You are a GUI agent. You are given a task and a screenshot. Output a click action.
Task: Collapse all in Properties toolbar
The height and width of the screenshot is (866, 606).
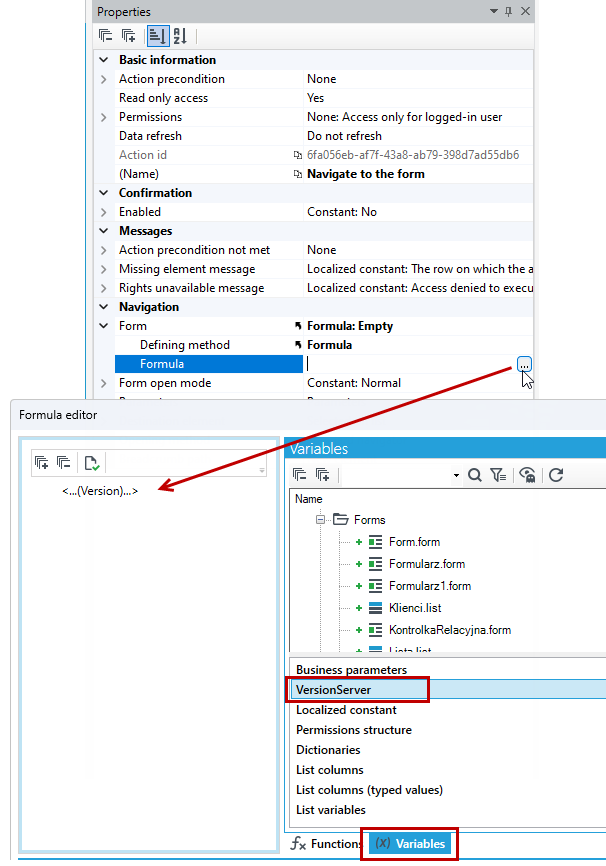coord(106,36)
